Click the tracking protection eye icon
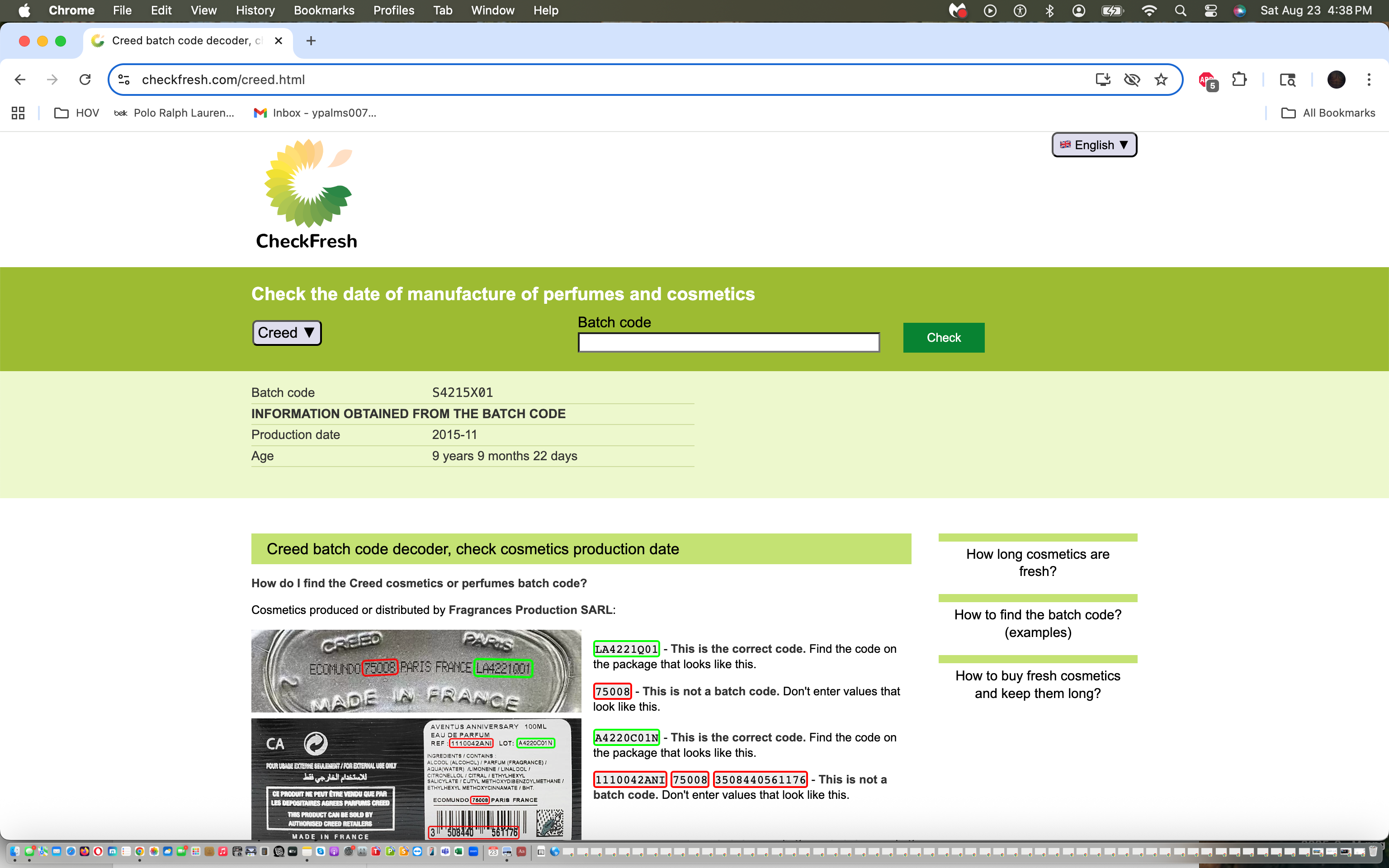Image resolution: width=1389 pixels, height=868 pixels. click(1132, 80)
